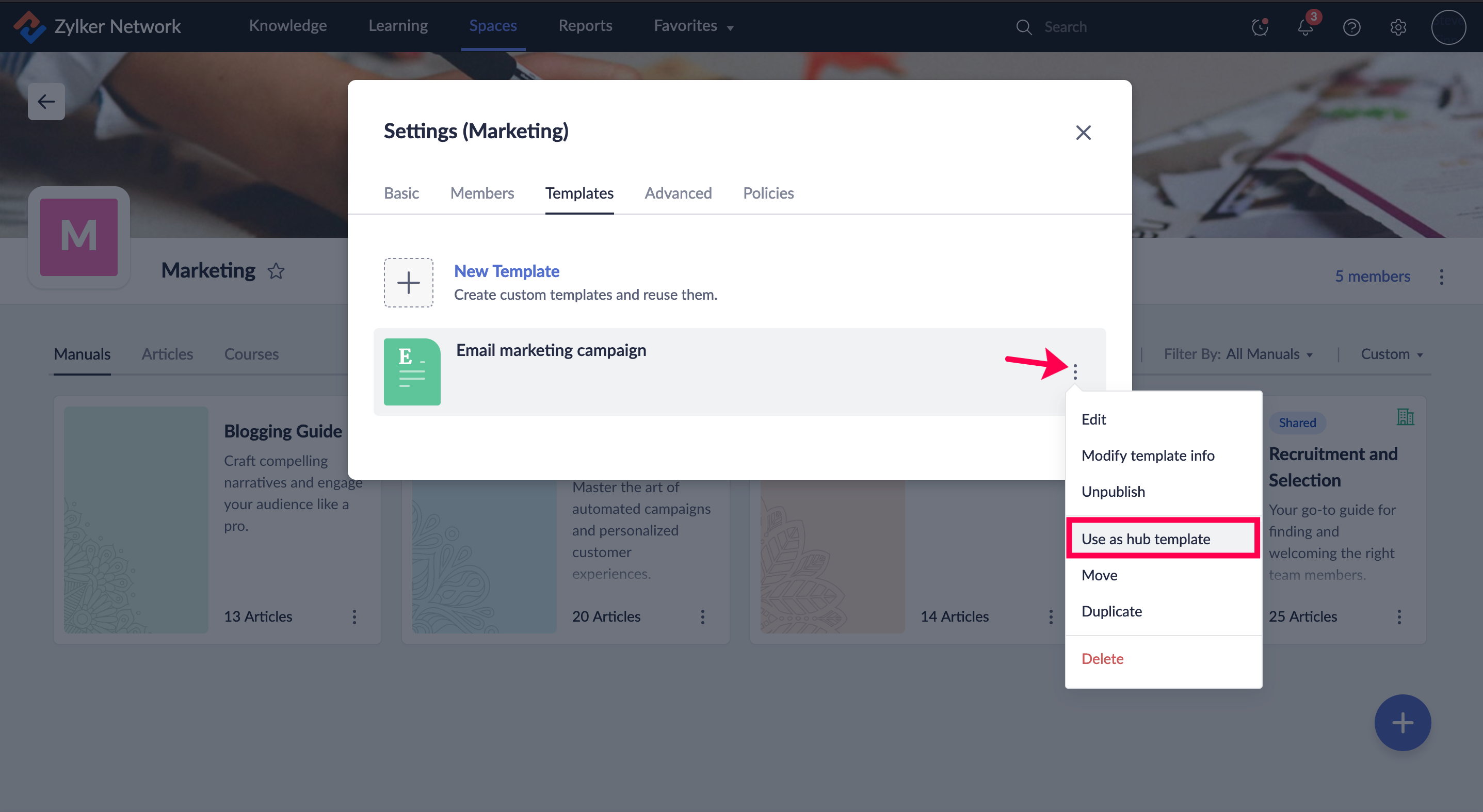1483x812 pixels.
Task: Open Filter By All Manuals dropdown
Action: 1238,354
